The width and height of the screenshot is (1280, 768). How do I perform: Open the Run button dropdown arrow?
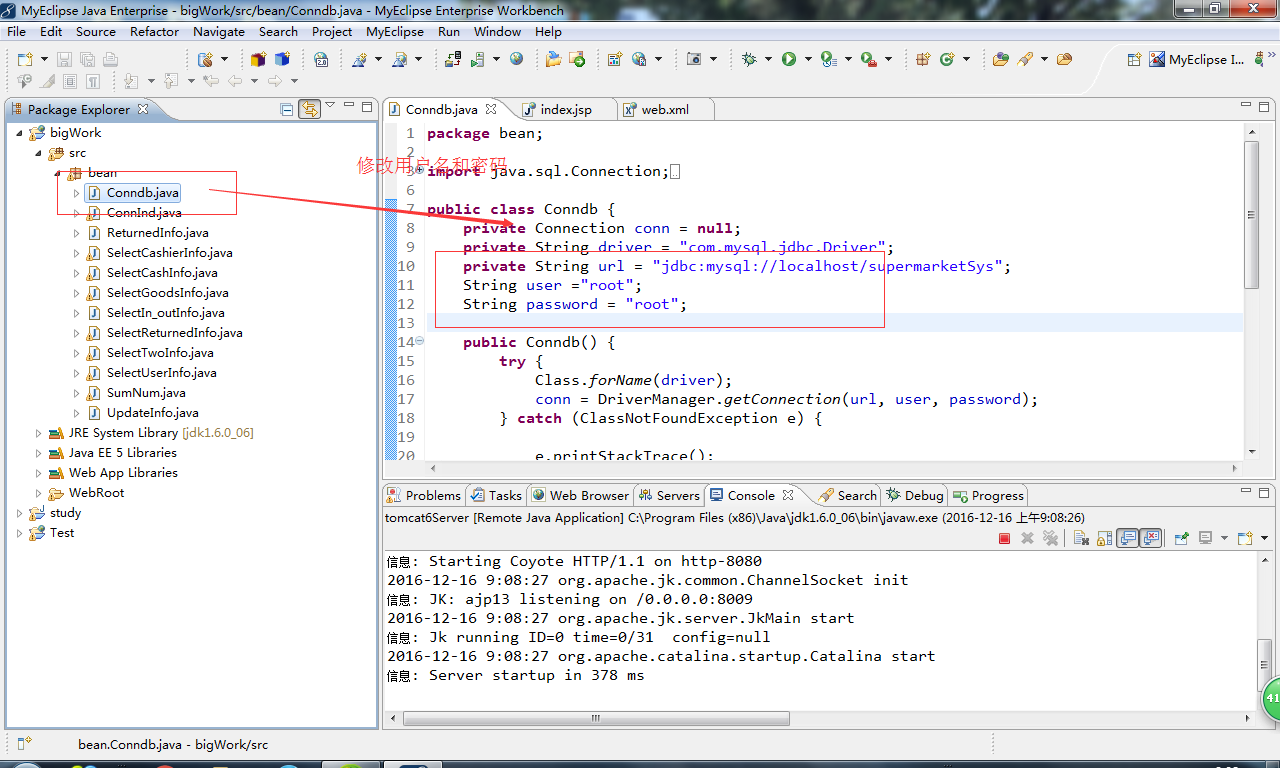808,59
